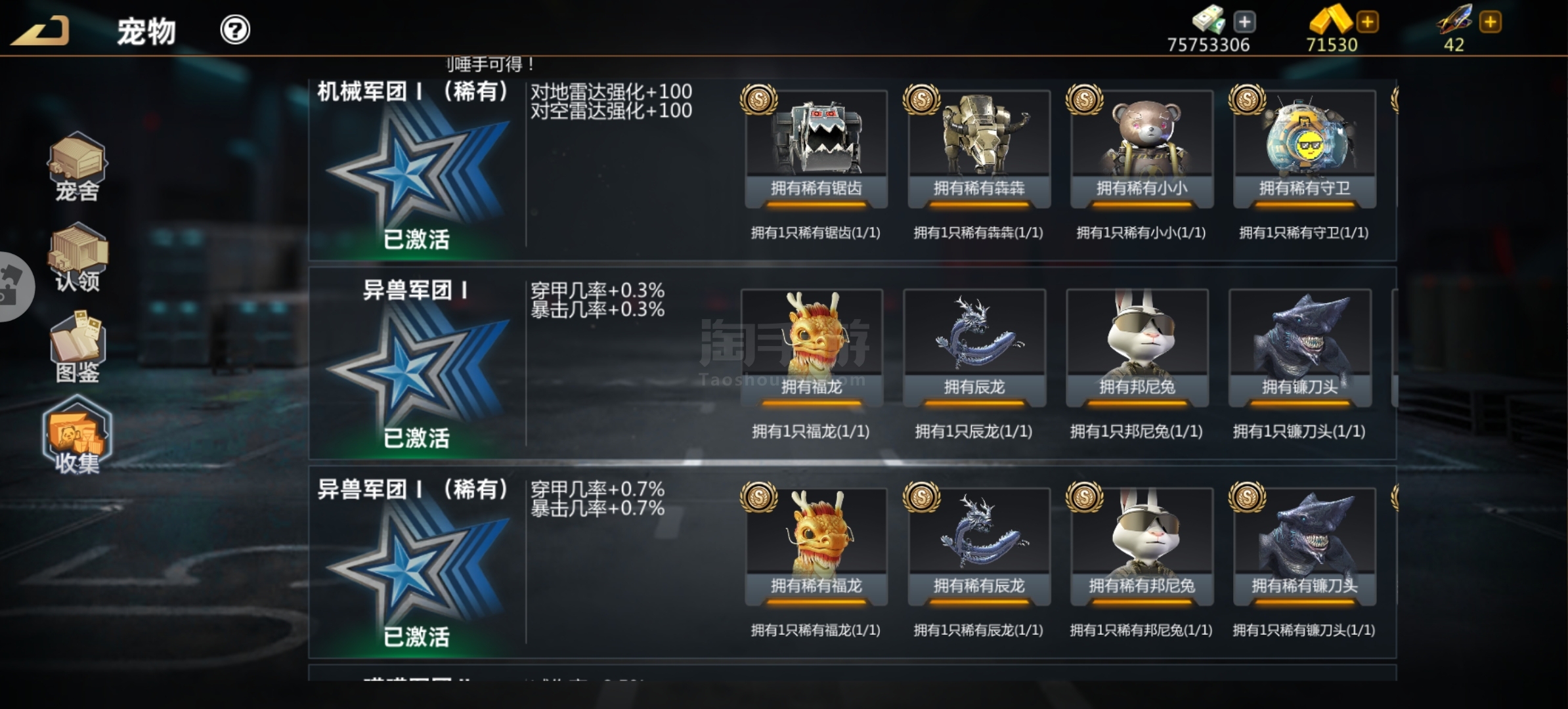Add gold bars with plus icon

click(1367, 22)
